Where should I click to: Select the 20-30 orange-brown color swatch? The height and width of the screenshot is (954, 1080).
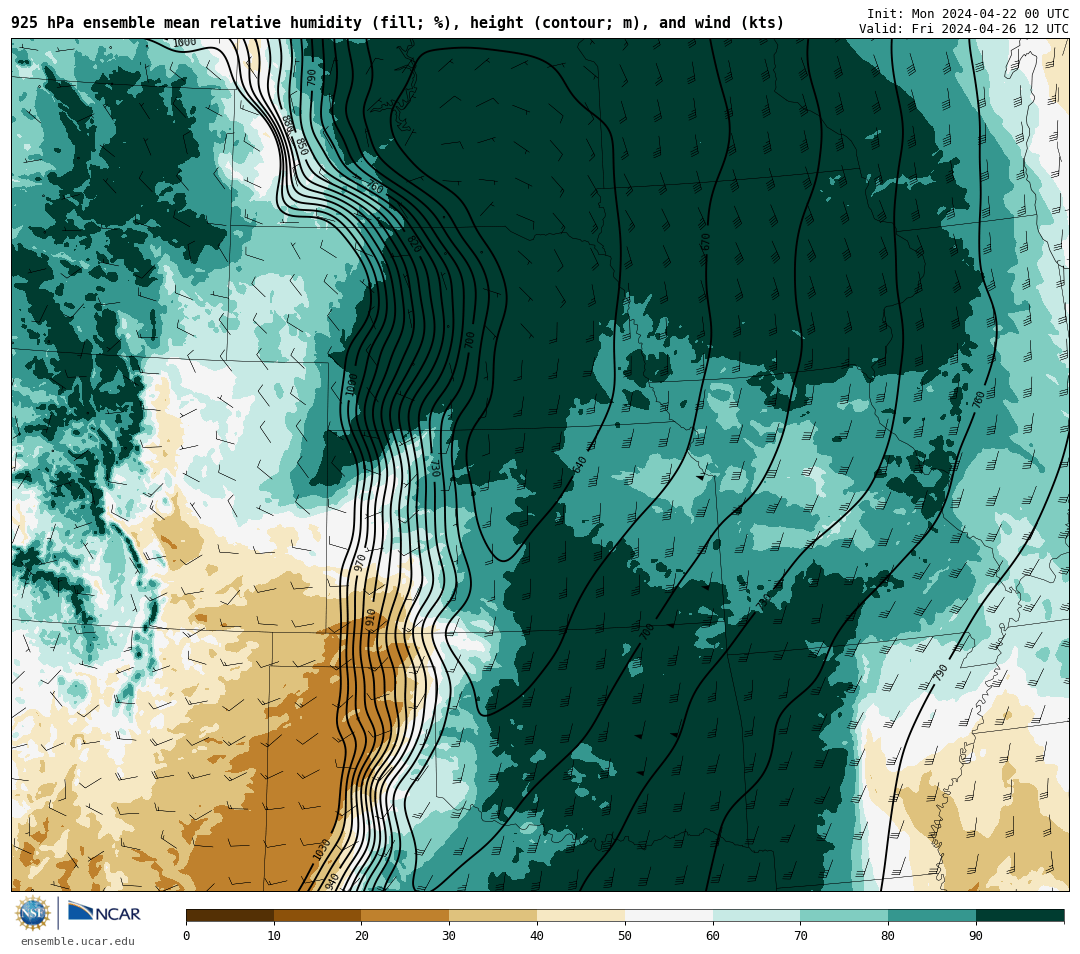click(x=405, y=915)
